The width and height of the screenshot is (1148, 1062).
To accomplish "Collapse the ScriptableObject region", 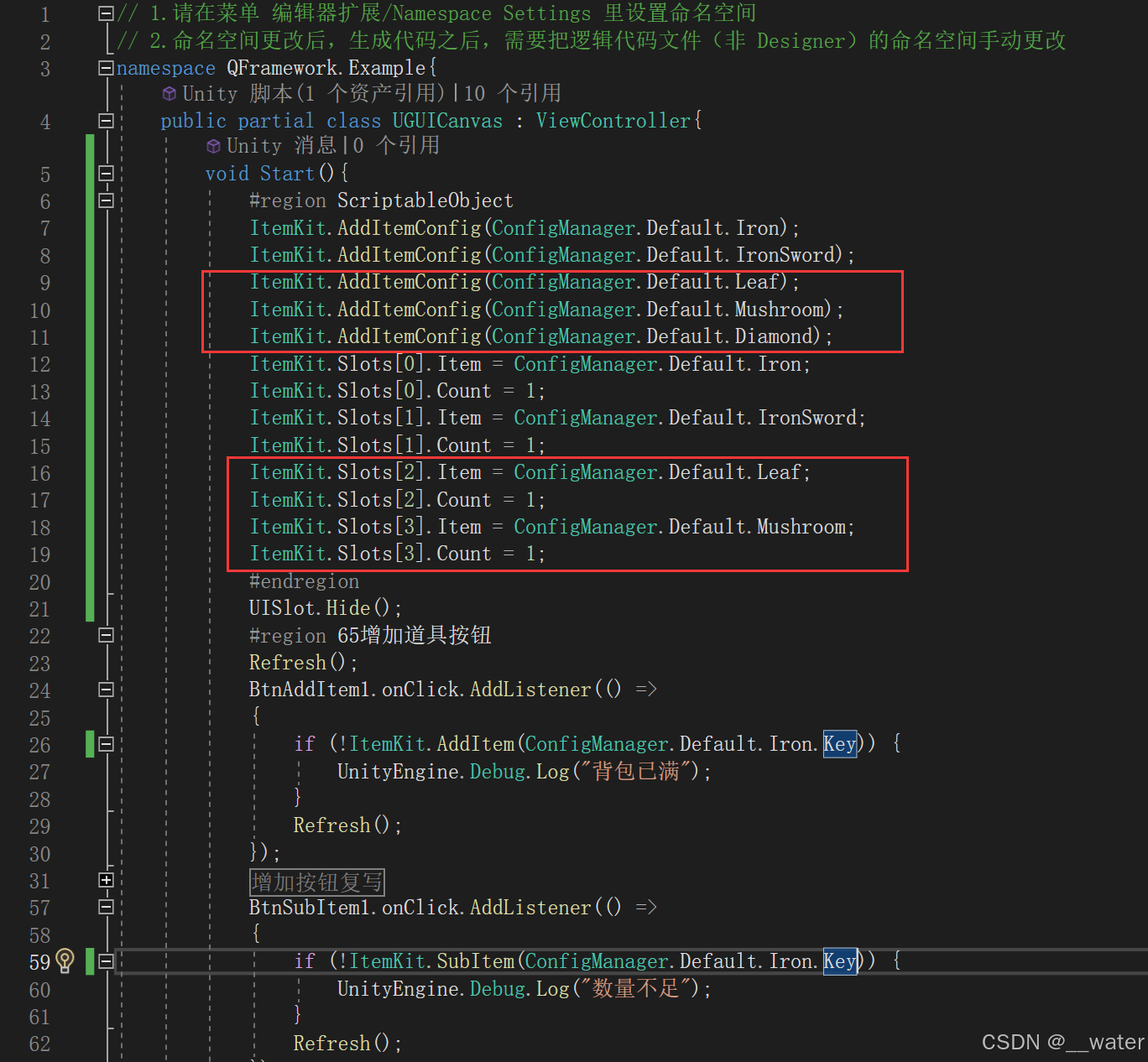I will click(x=106, y=200).
